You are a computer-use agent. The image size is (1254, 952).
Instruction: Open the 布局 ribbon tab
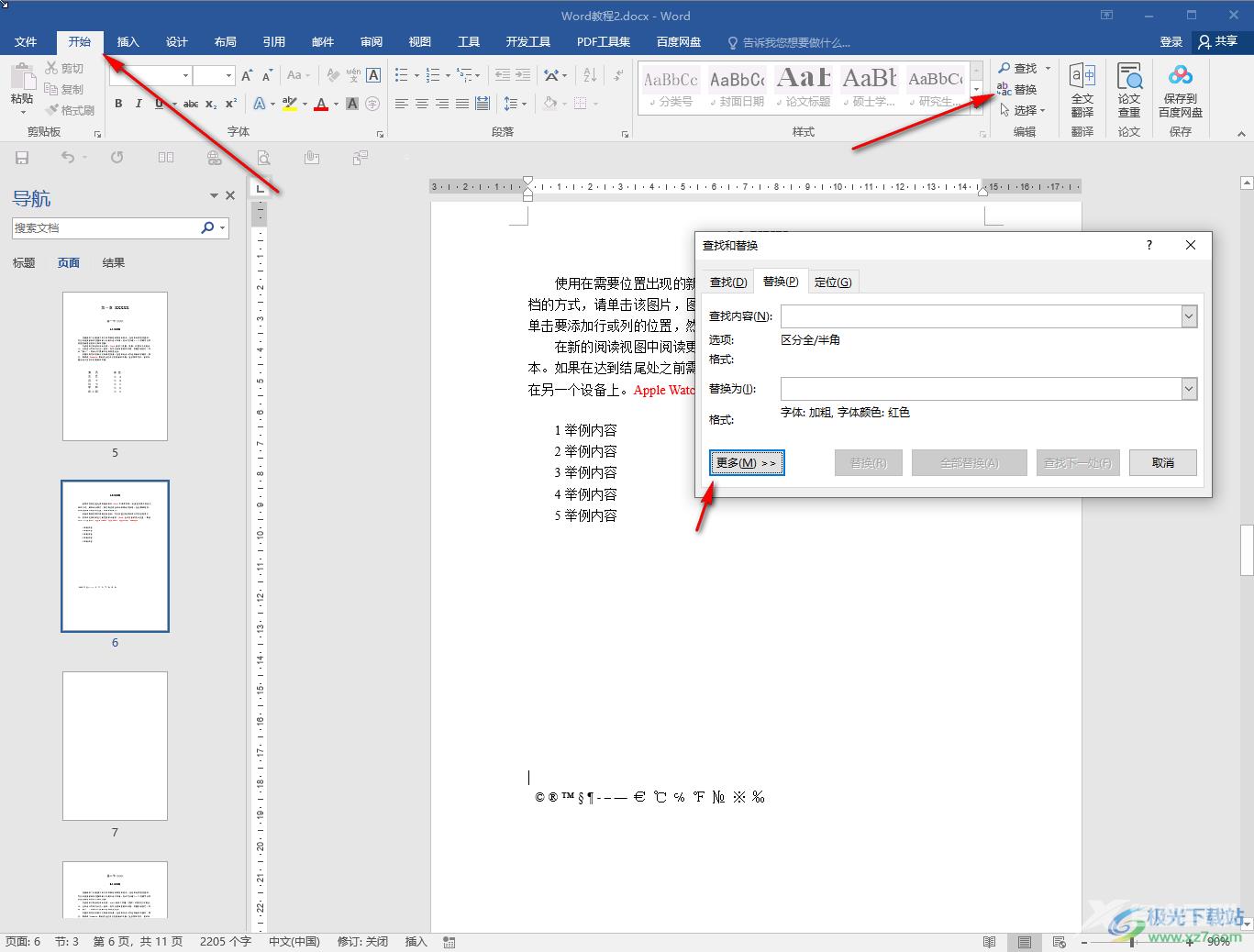click(x=226, y=42)
